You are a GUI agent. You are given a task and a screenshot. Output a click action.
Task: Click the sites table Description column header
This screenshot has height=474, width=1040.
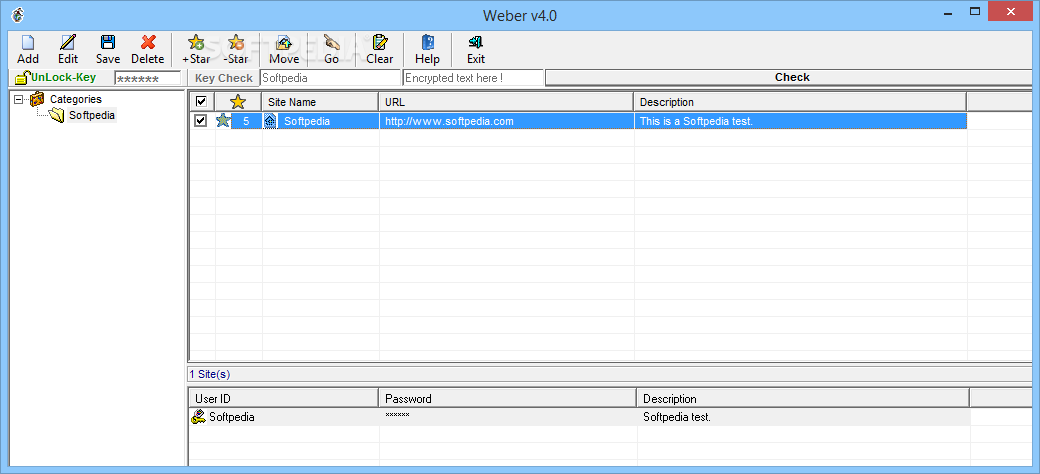point(800,102)
